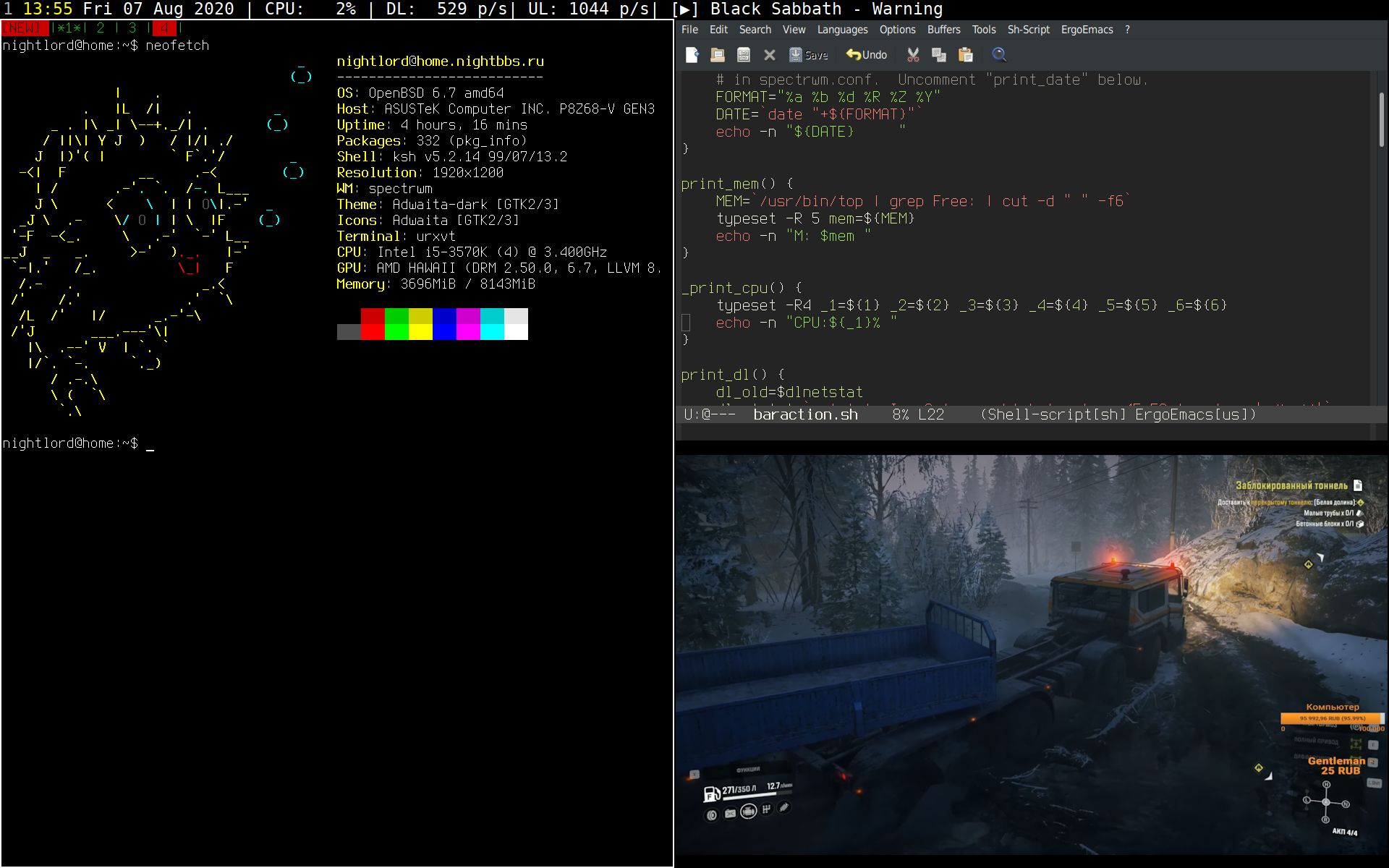Click the engine icon in game HUD

(749, 811)
